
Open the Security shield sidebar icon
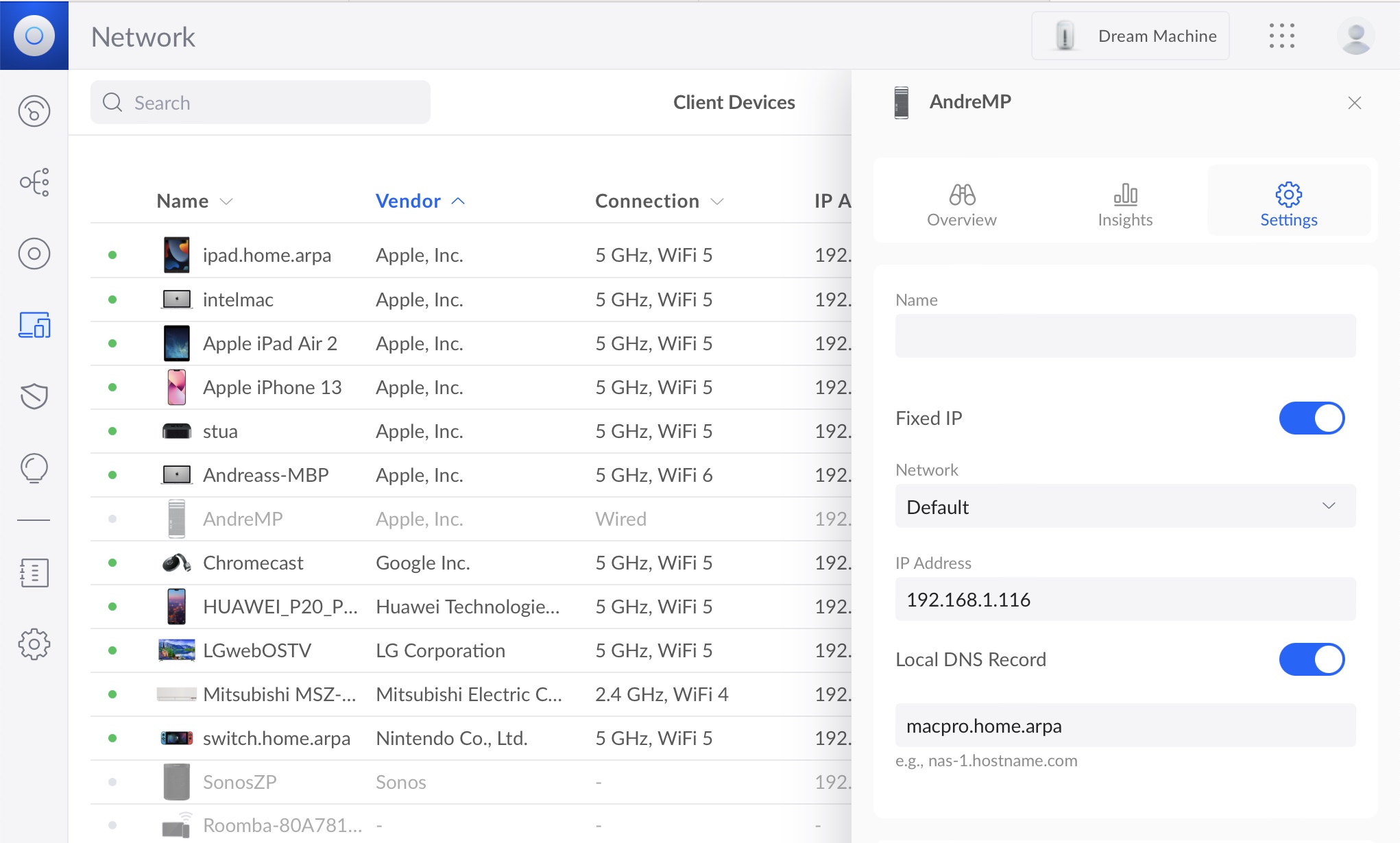coord(34,396)
